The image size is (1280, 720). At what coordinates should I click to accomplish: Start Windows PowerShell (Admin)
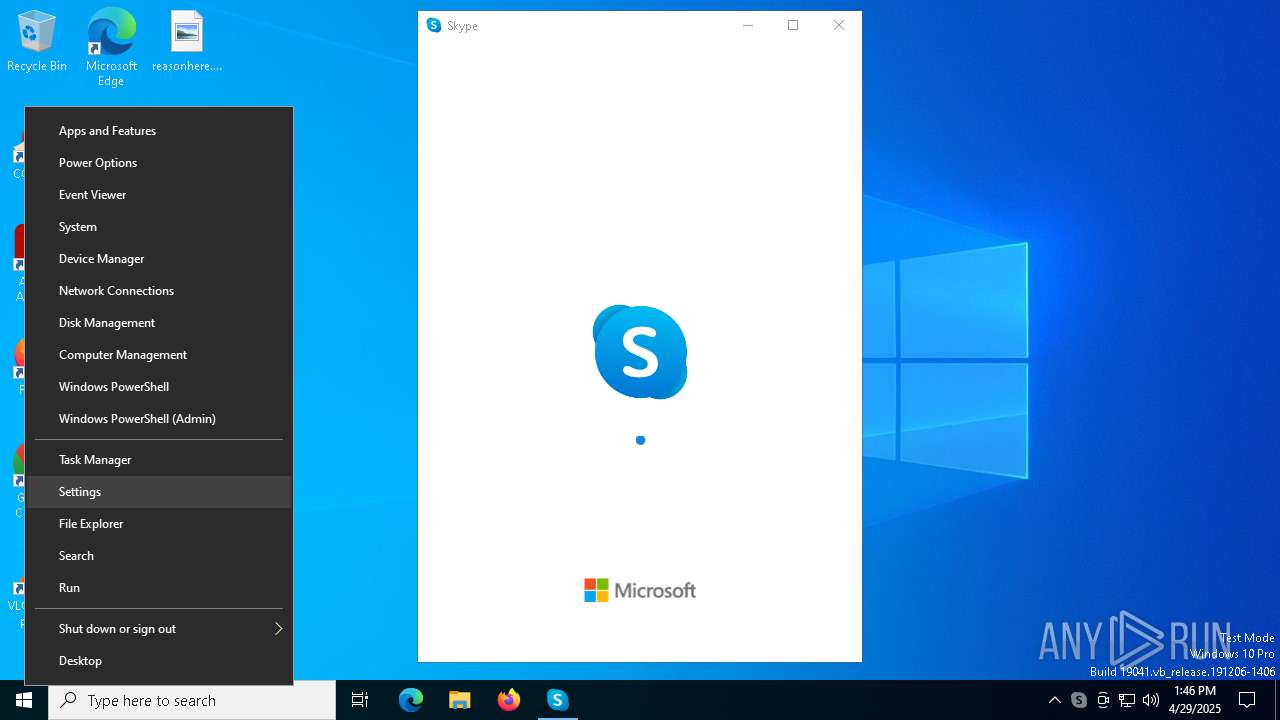tap(159, 419)
